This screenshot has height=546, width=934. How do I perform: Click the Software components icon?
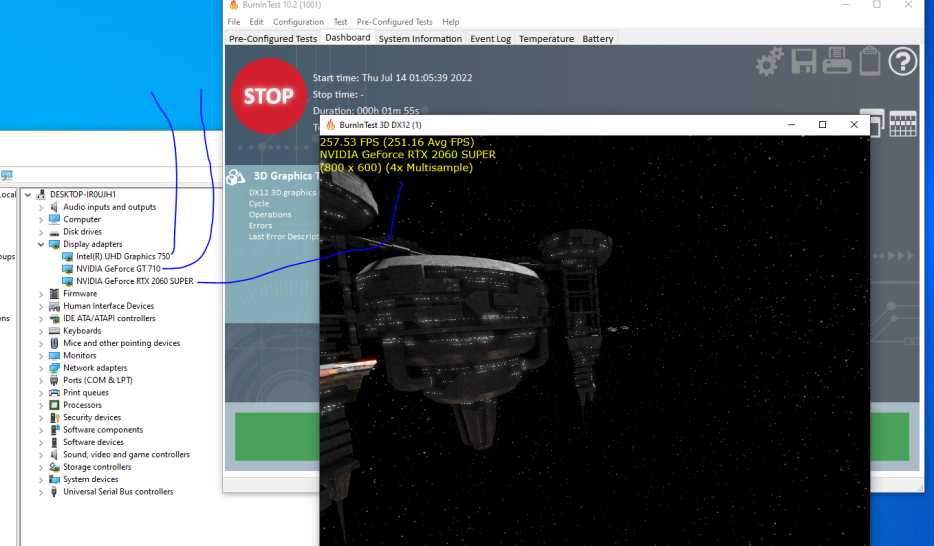(x=54, y=429)
